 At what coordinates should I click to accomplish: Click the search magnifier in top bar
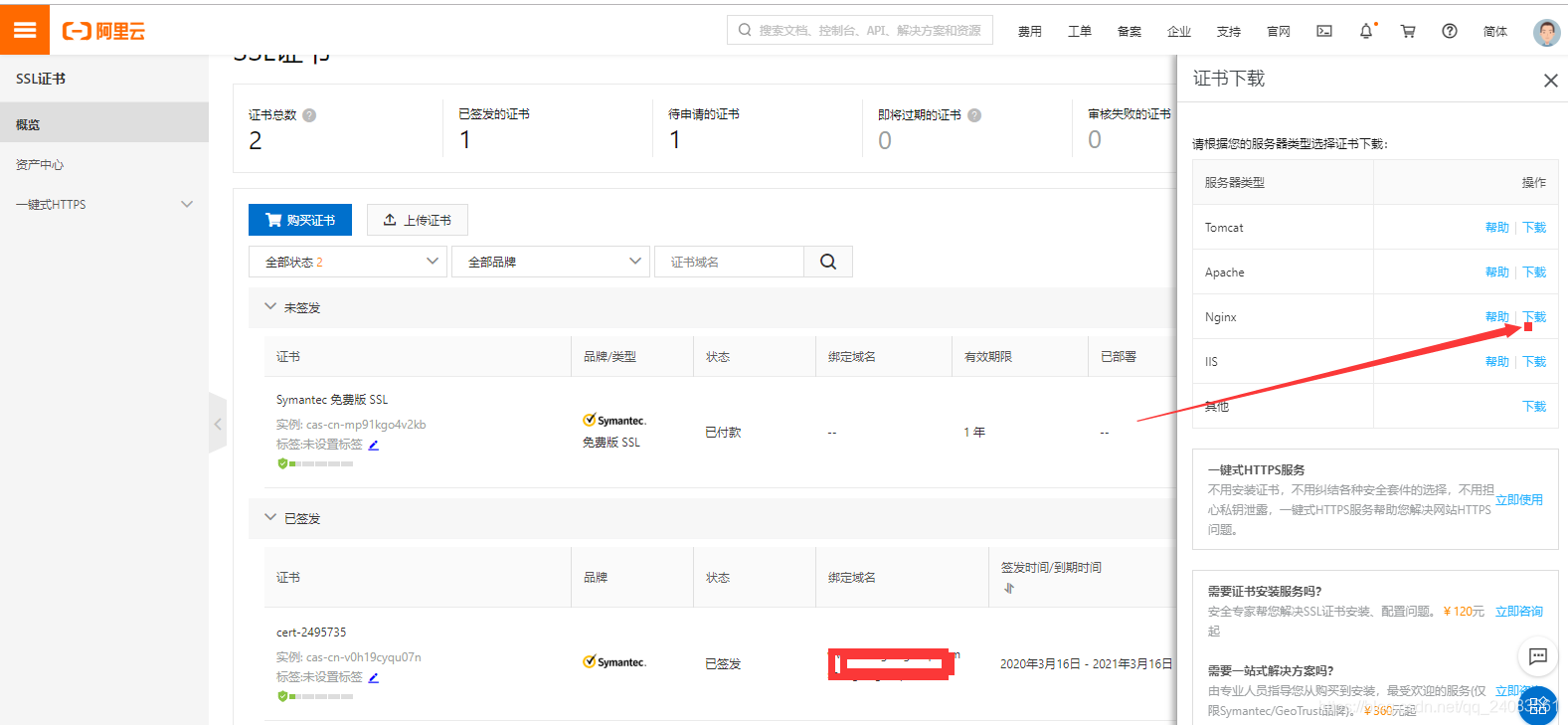pos(745,30)
